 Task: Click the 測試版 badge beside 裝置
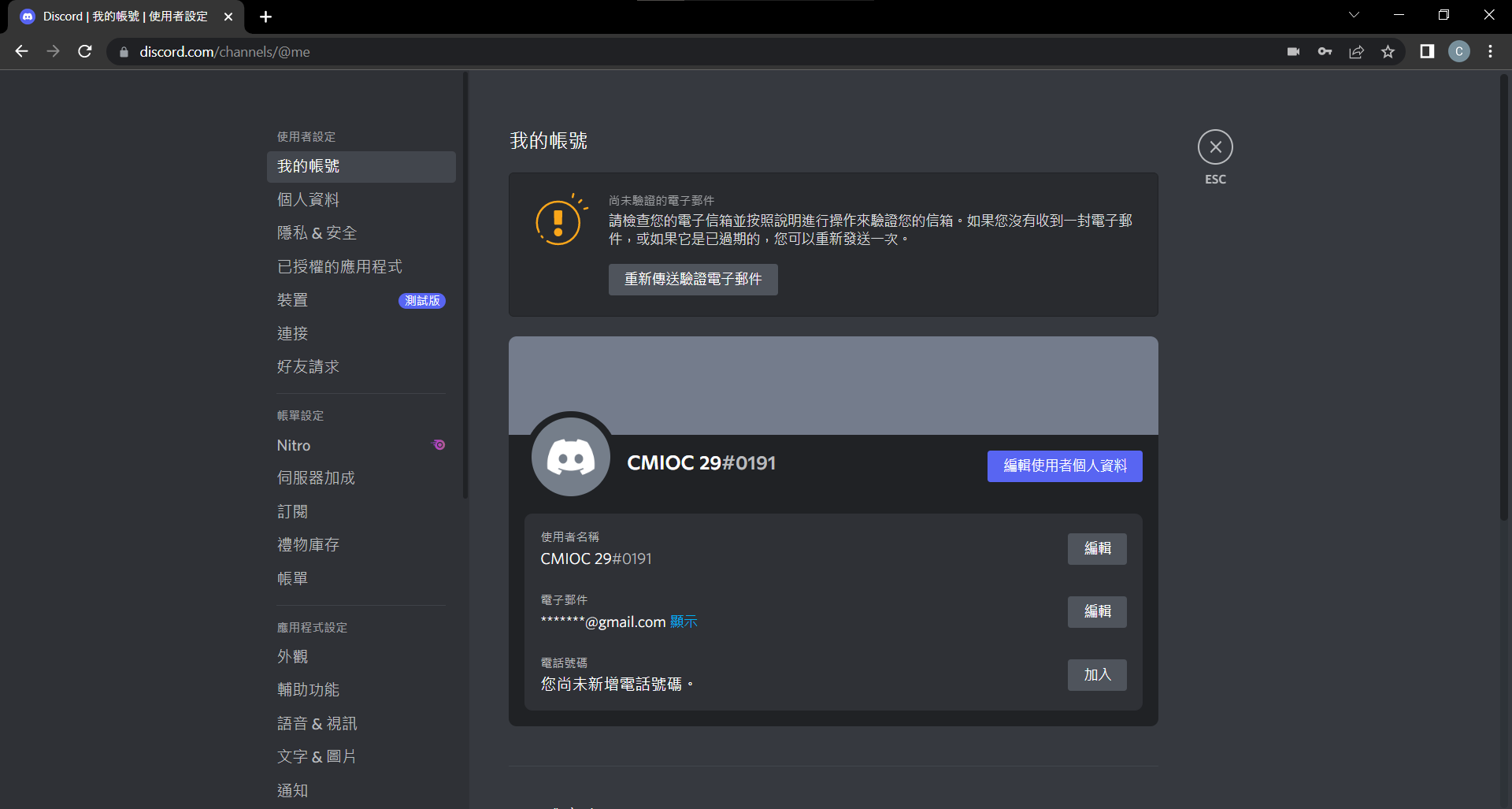tap(422, 301)
